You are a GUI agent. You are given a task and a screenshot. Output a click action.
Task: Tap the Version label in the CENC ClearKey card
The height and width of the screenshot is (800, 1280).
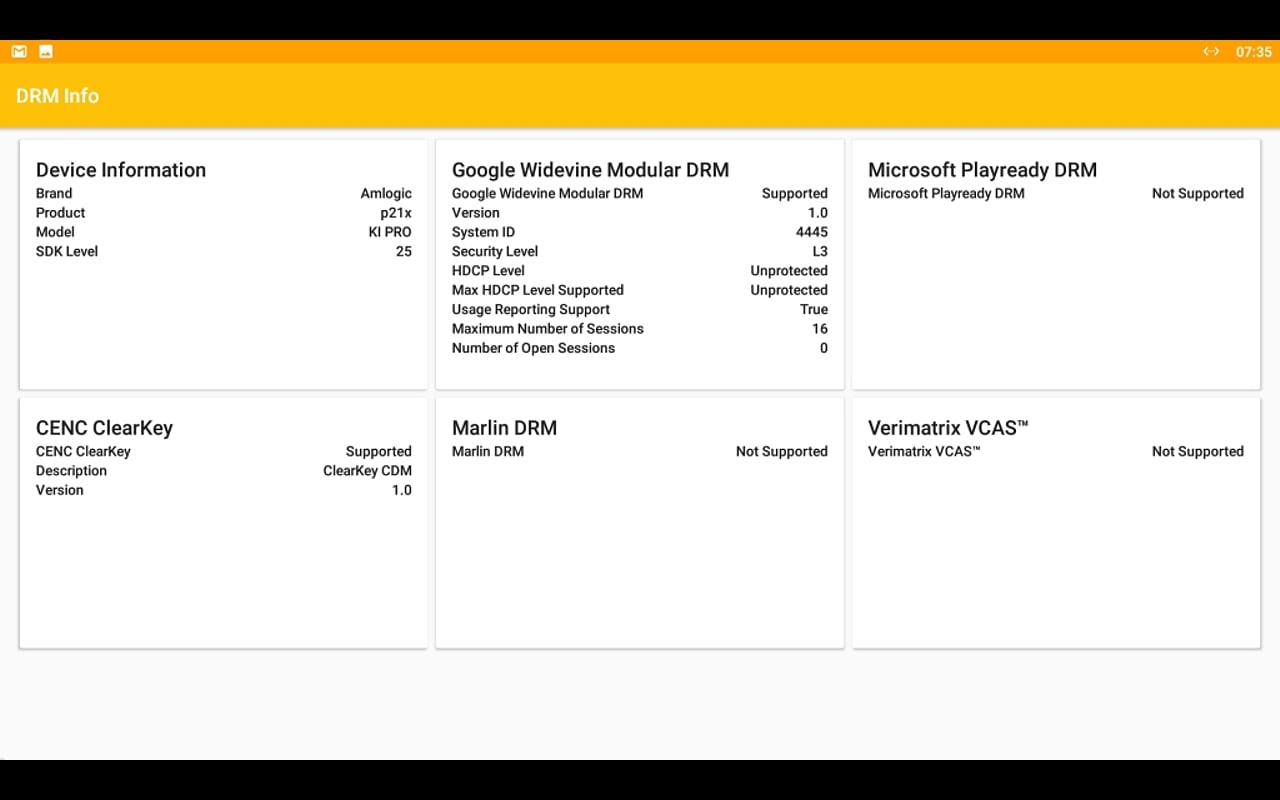[x=59, y=490]
